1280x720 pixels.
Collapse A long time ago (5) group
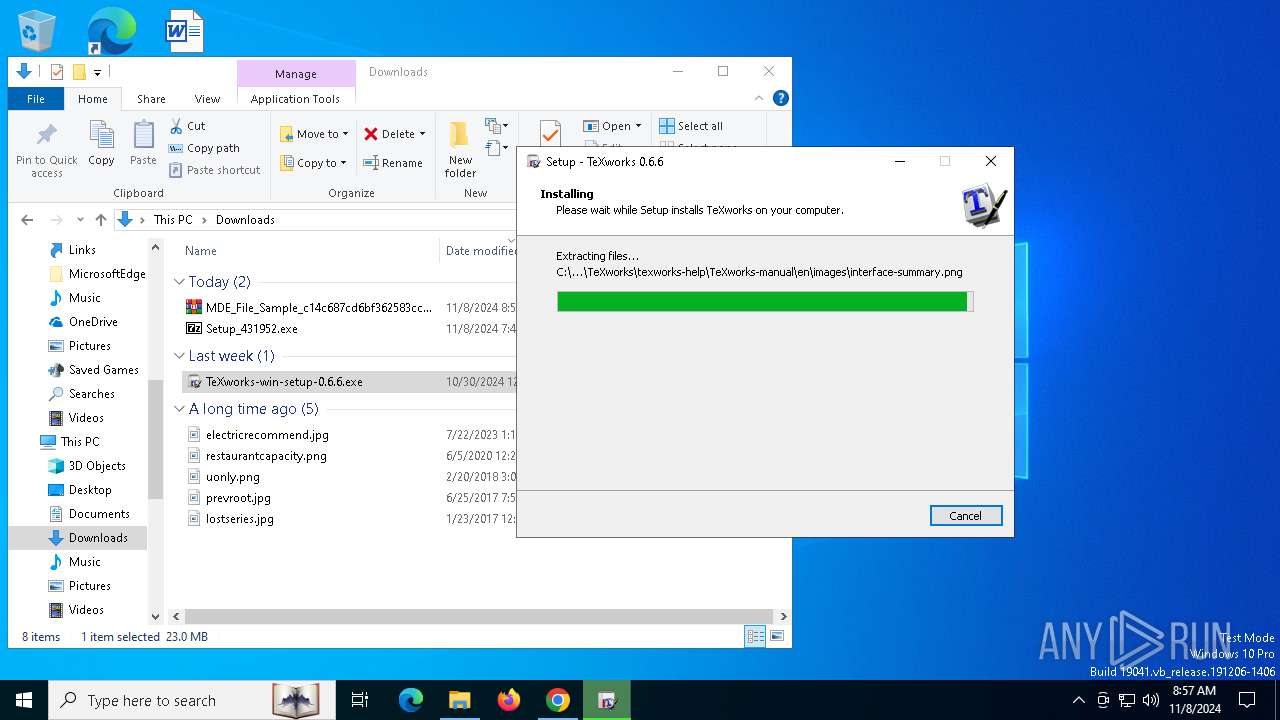point(180,409)
